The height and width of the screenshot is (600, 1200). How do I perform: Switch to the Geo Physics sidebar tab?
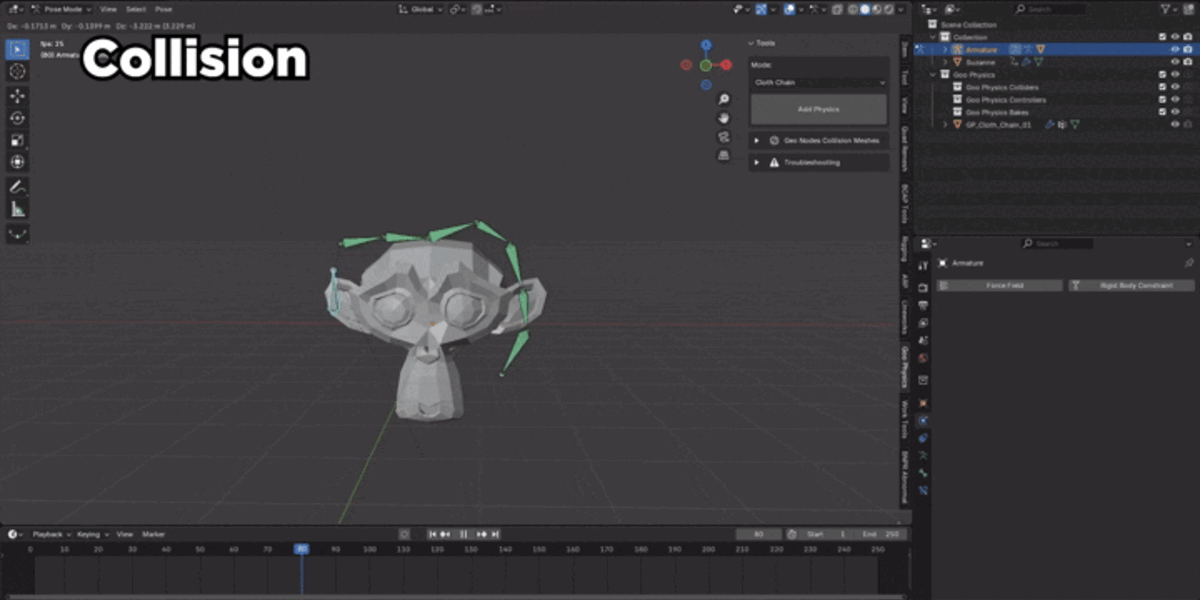[905, 367]
